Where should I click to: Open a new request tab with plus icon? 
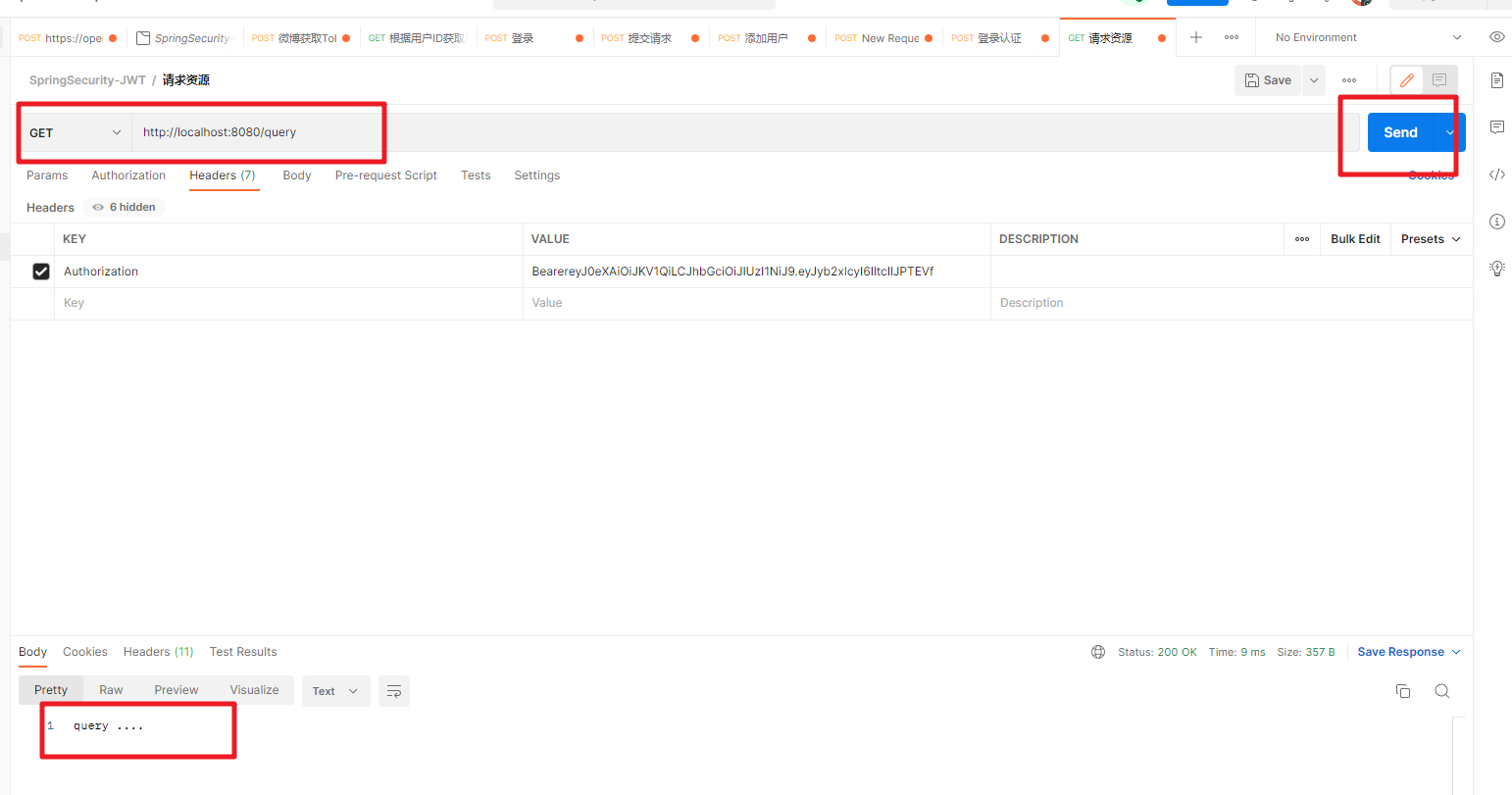tap(1196, 37)
